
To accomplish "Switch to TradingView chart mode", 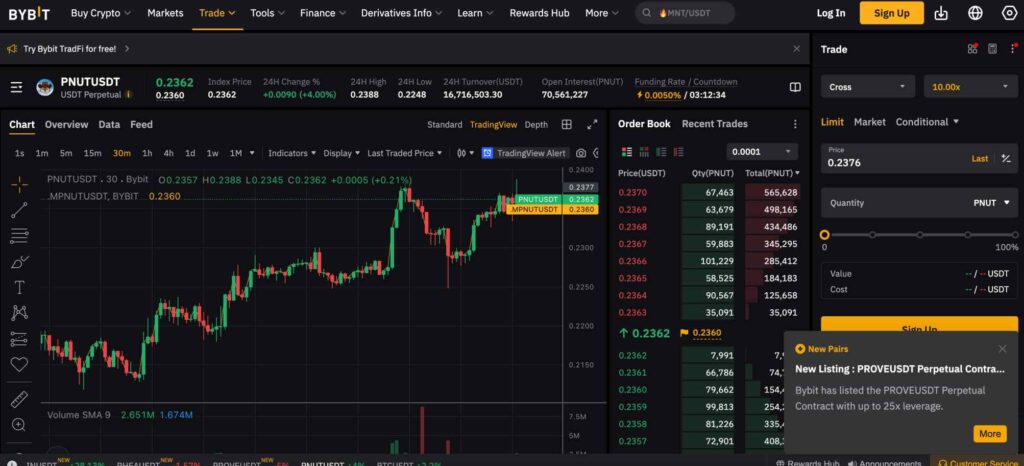I will (x=493, y=125).
